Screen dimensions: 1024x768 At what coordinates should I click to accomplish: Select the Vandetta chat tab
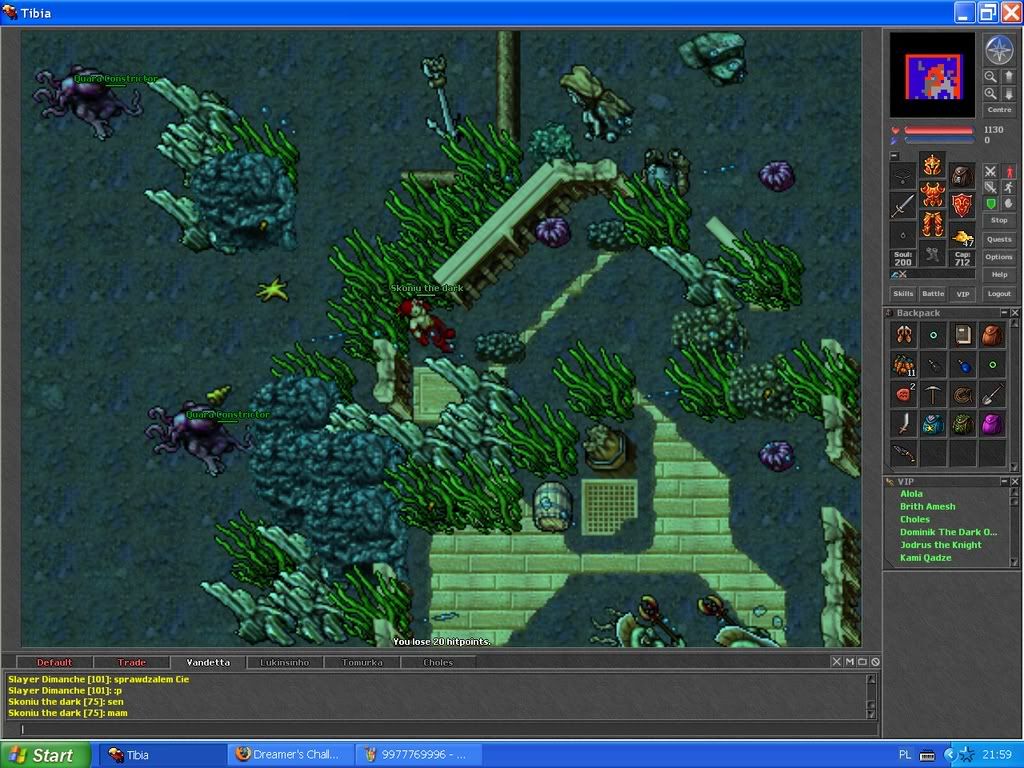click(208, 662)
